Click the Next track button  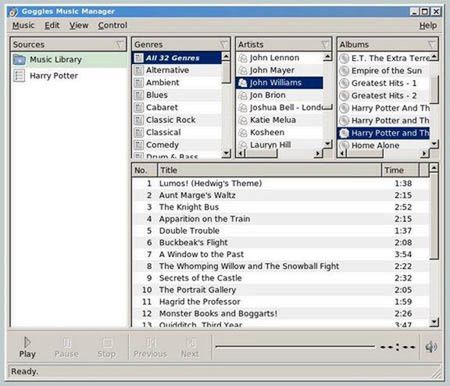(x=190, y=347)
